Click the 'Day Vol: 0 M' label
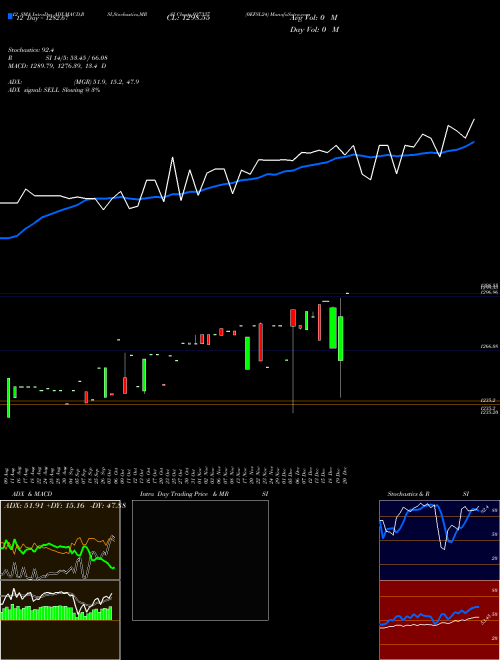 click(x=314, y=29)
